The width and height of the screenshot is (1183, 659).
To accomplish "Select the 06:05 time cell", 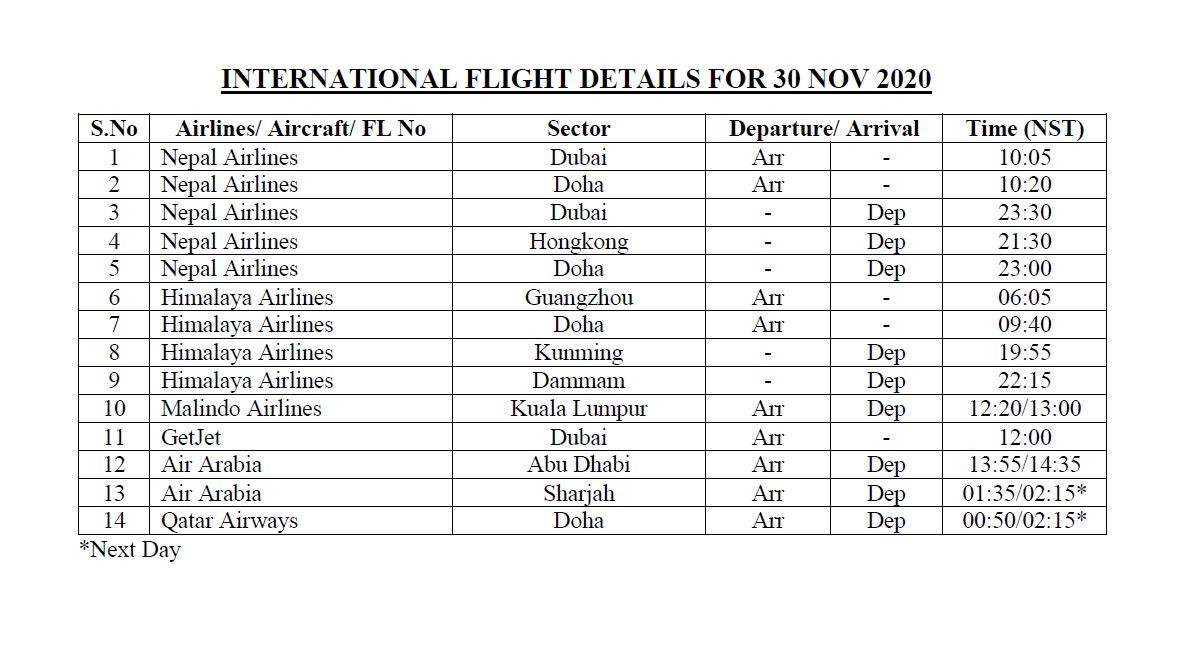I will 1024,297.
